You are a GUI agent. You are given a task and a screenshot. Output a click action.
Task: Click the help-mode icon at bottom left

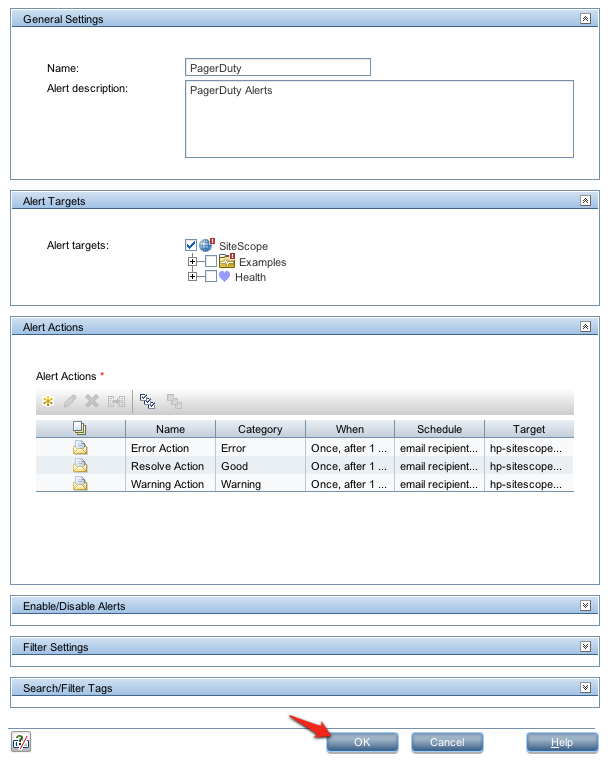[21, 742]
